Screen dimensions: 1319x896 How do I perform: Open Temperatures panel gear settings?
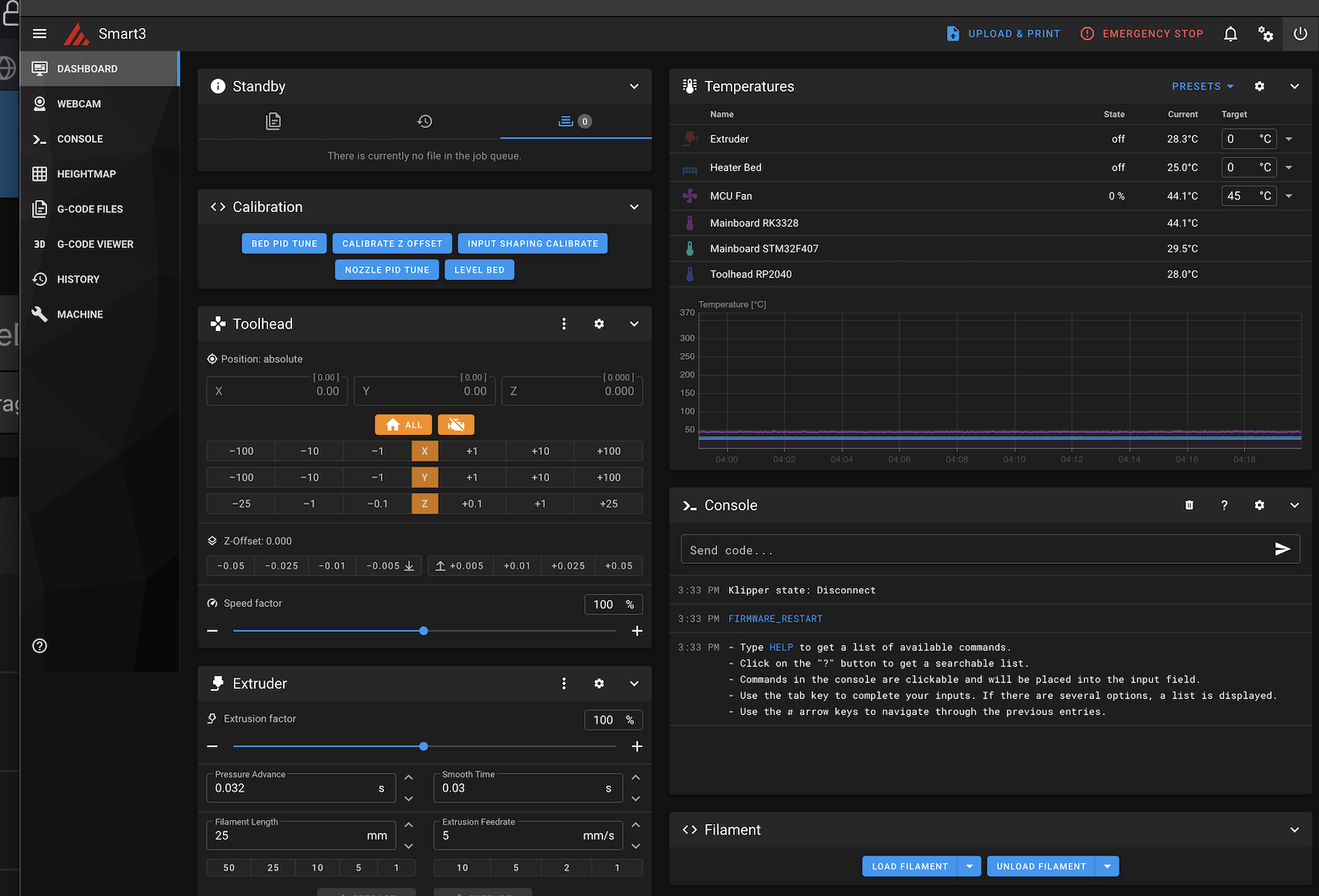(1259, 86)
